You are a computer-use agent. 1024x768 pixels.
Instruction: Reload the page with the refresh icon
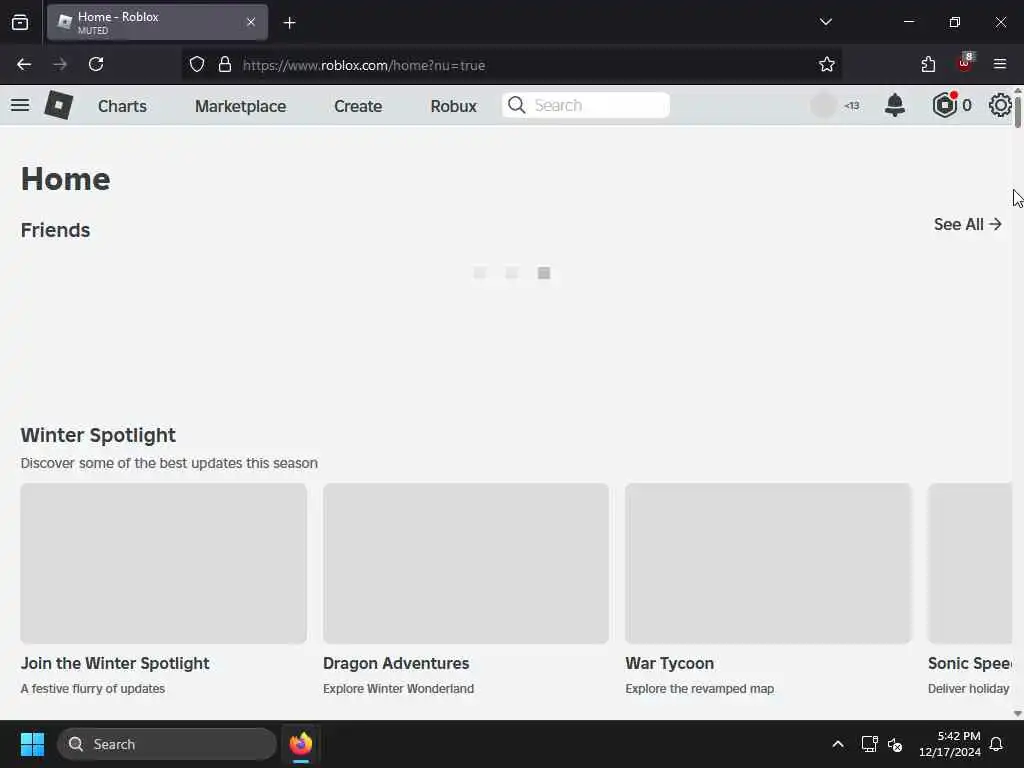[x=96, y=65]
